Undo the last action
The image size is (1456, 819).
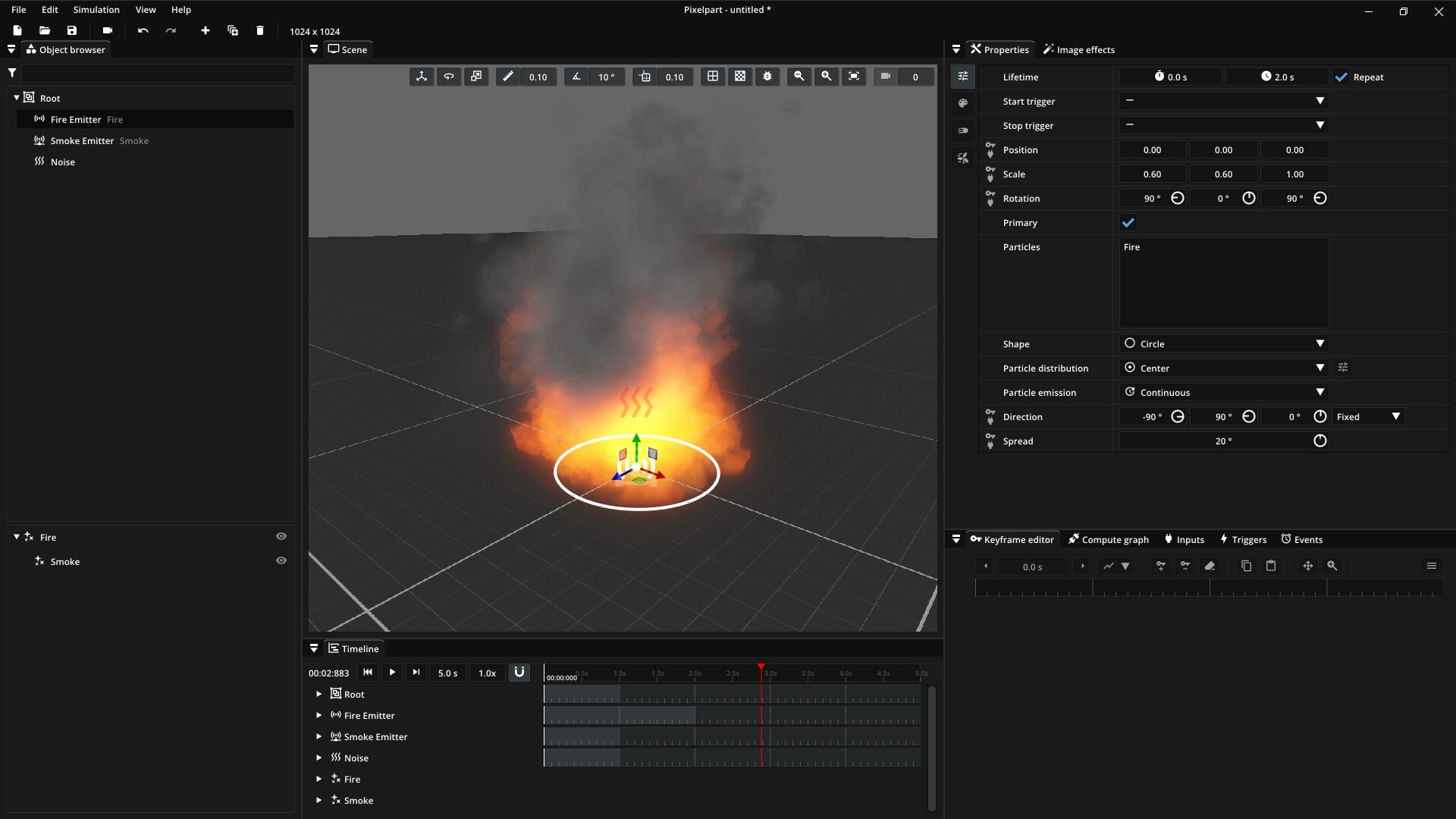coord(143,31)
